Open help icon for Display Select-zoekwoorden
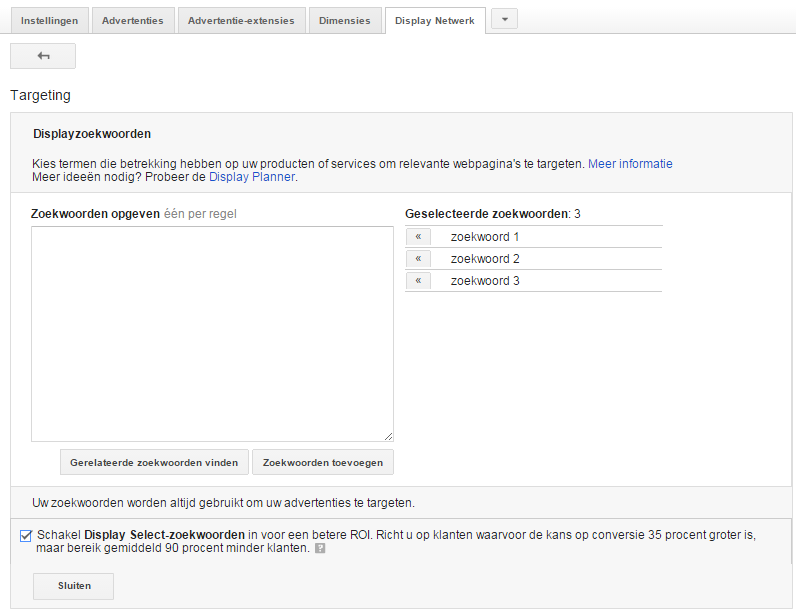 pos(320,549)
